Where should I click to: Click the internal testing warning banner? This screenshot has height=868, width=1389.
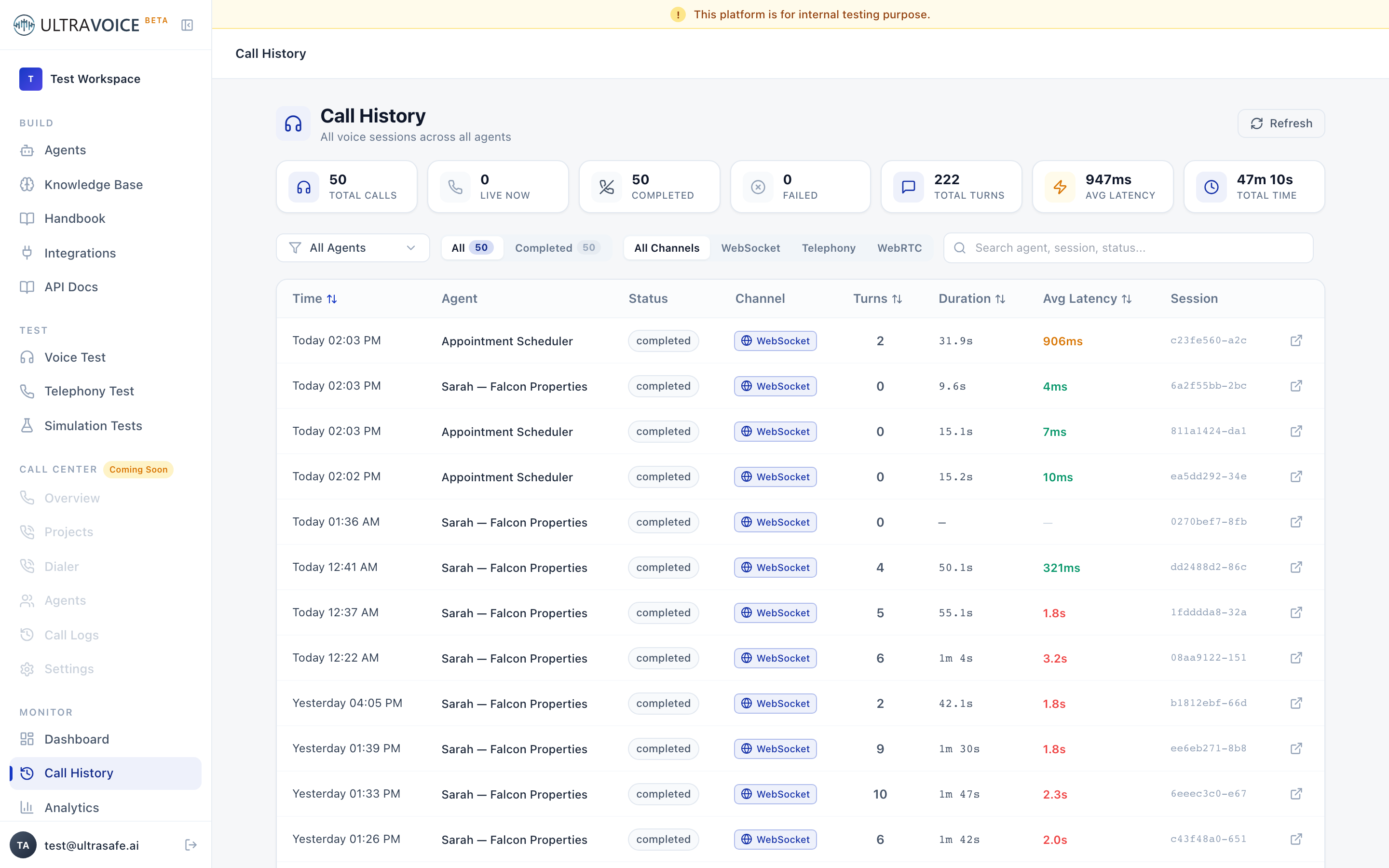click(800, 14)
